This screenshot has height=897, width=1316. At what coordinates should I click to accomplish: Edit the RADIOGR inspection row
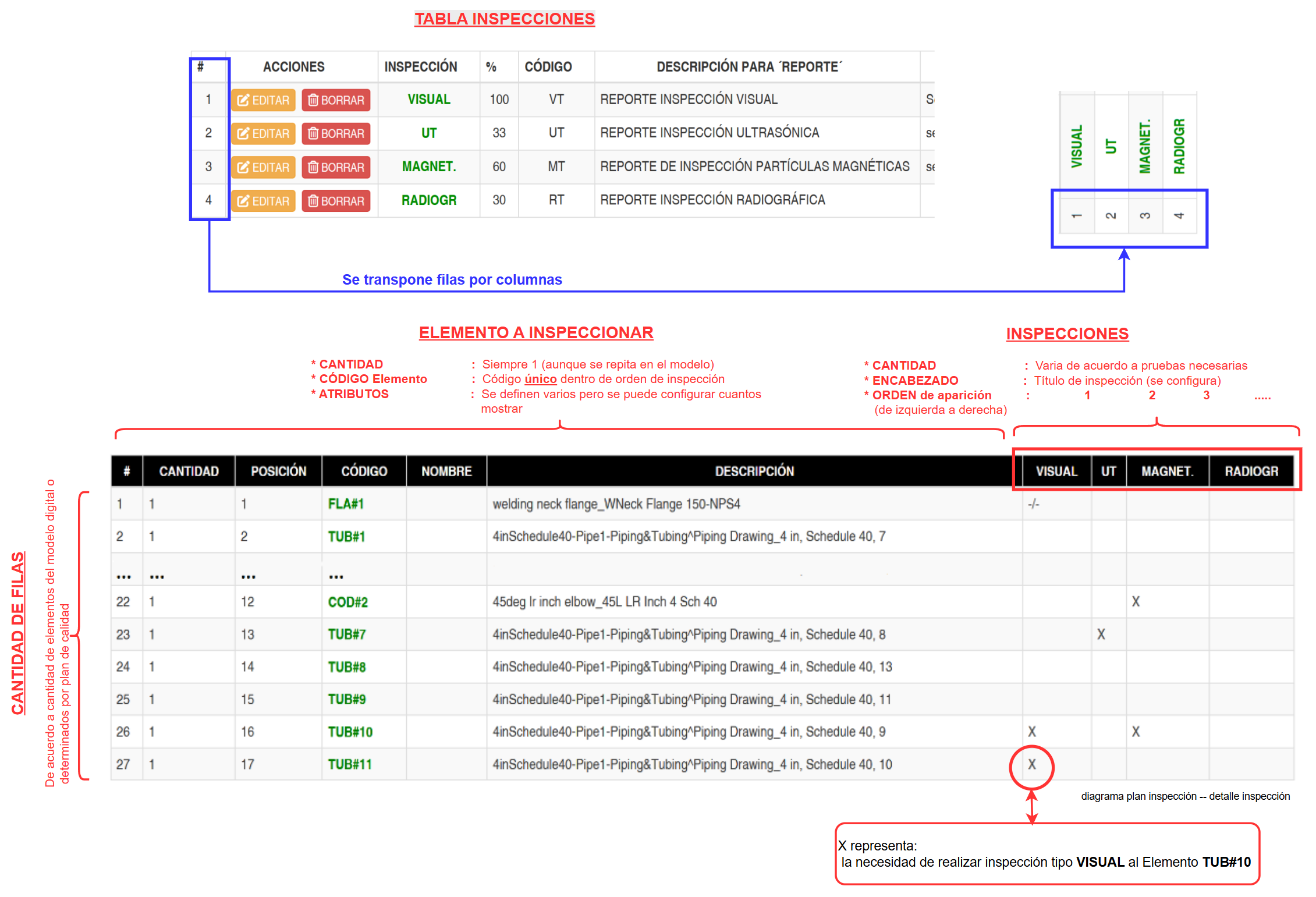coord(263,201)
